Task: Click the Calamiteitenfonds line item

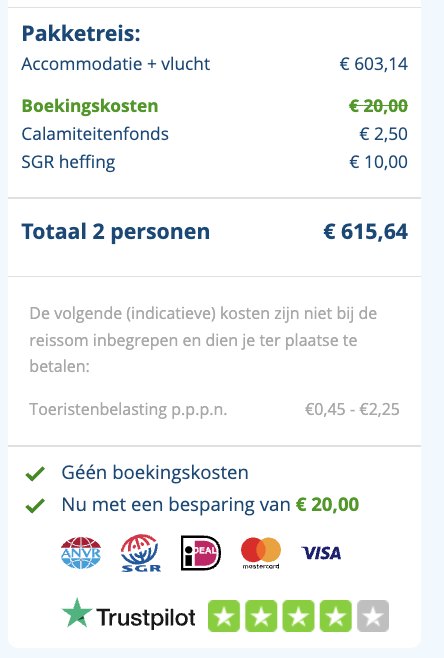Action: (214, 134)
